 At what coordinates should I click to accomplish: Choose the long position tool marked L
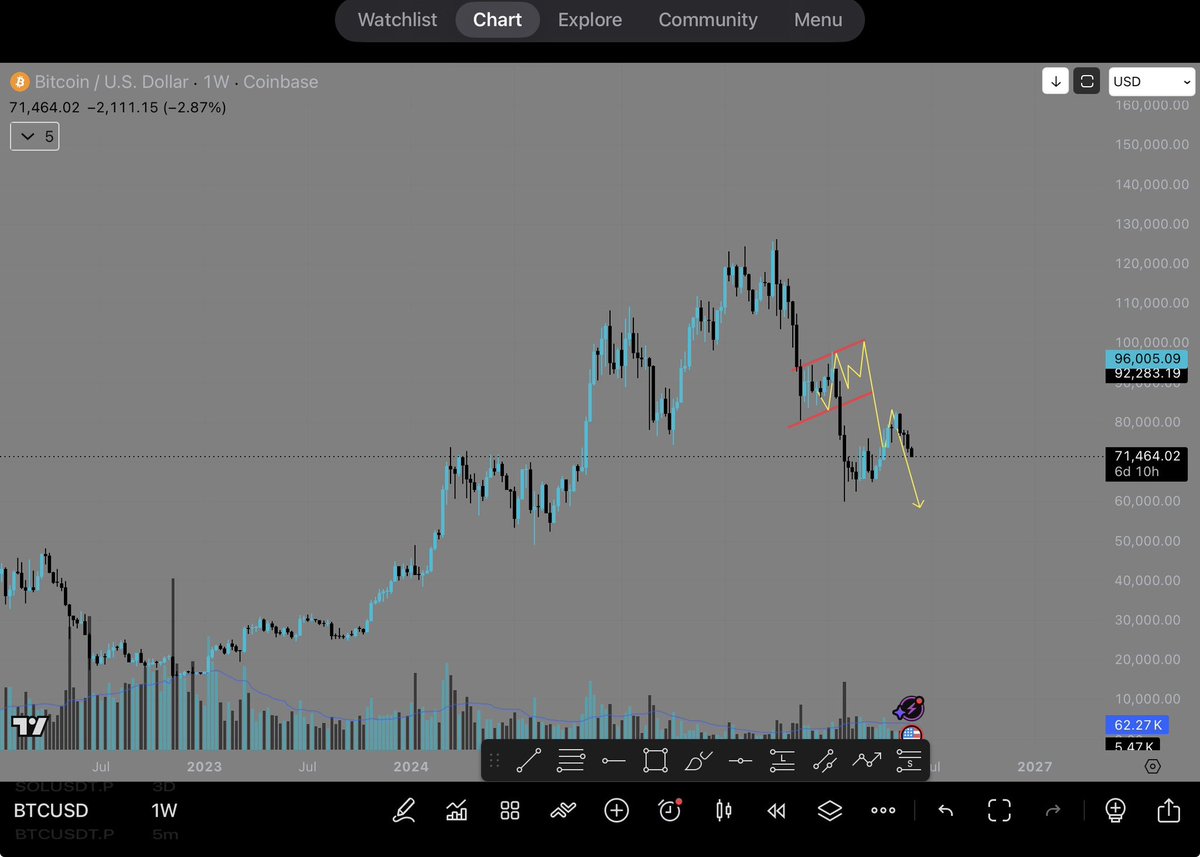(x=782, y=761)
